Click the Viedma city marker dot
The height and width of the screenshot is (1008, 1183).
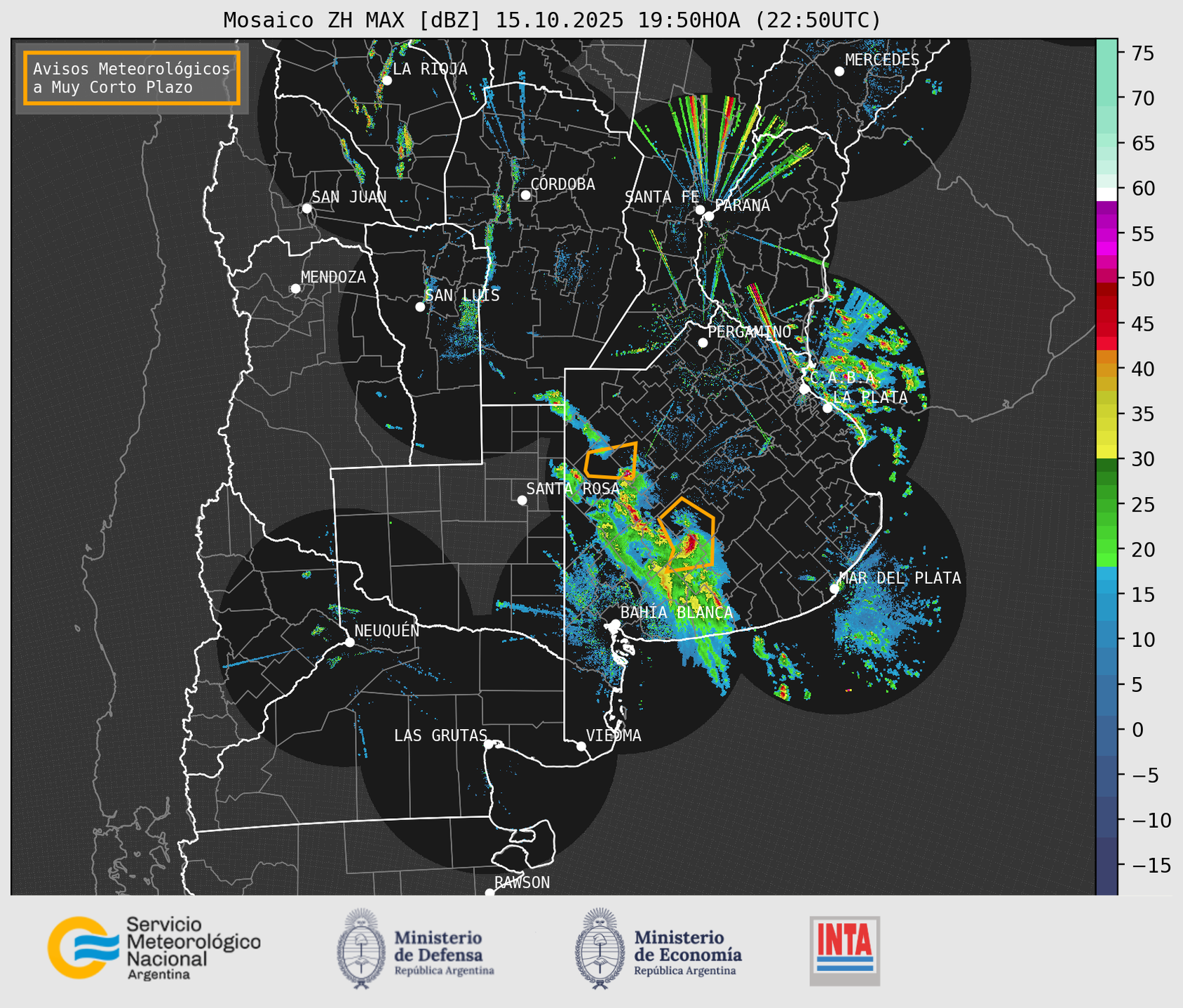pos(581,746)
